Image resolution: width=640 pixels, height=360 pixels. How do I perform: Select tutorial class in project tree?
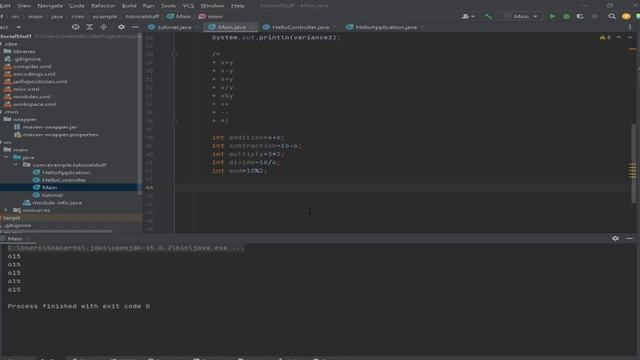pyautogui.click(x=52, y=195)
